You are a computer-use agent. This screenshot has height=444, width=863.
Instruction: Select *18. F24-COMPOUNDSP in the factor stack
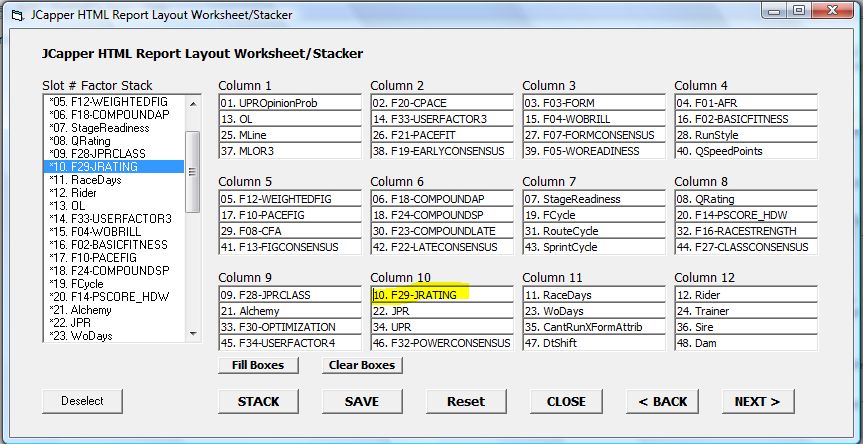pos(113,271)
